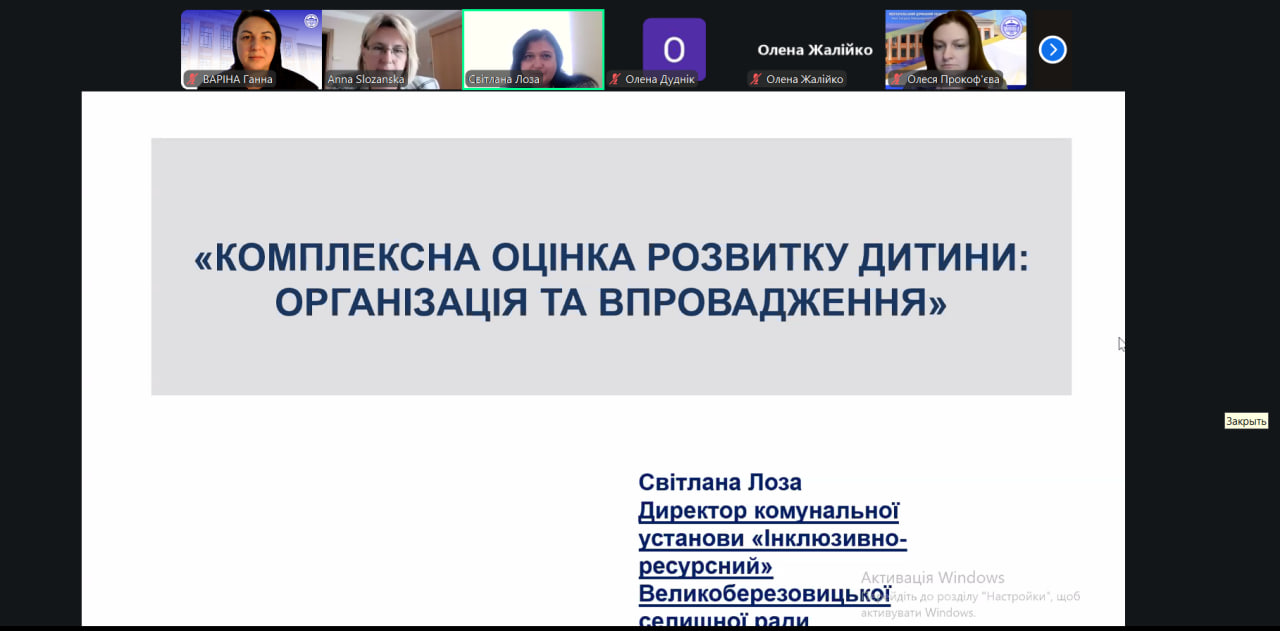The width and height of the screenshot is (1280, 631).
Task: Click the Закрыть tooltip label
Action: [1246, 421]
